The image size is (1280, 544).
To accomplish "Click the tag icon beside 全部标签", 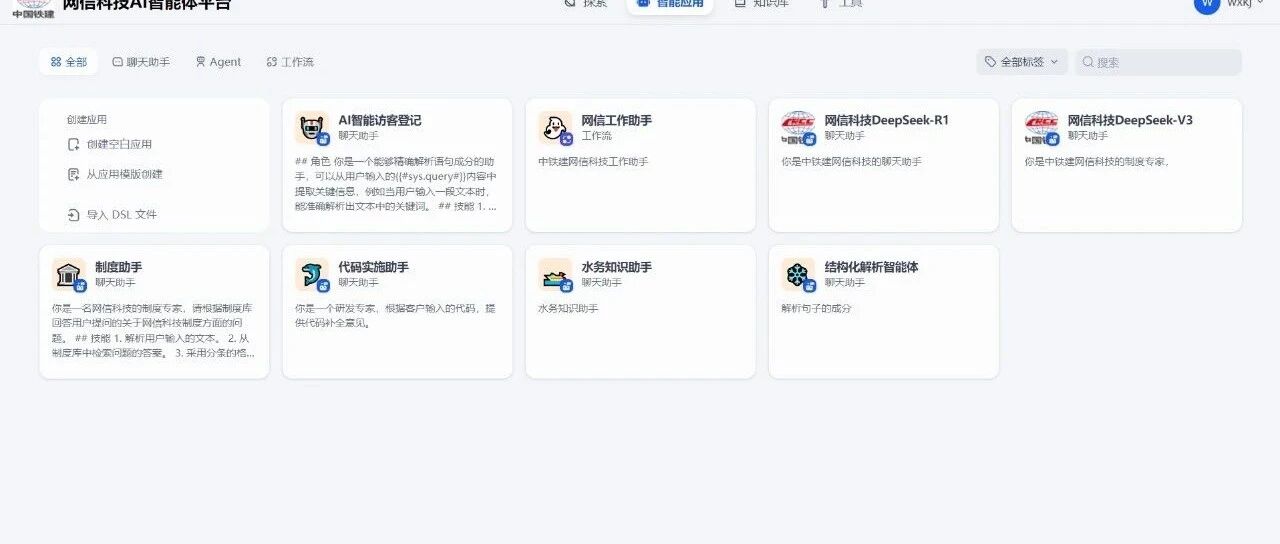I will [990, 62].
